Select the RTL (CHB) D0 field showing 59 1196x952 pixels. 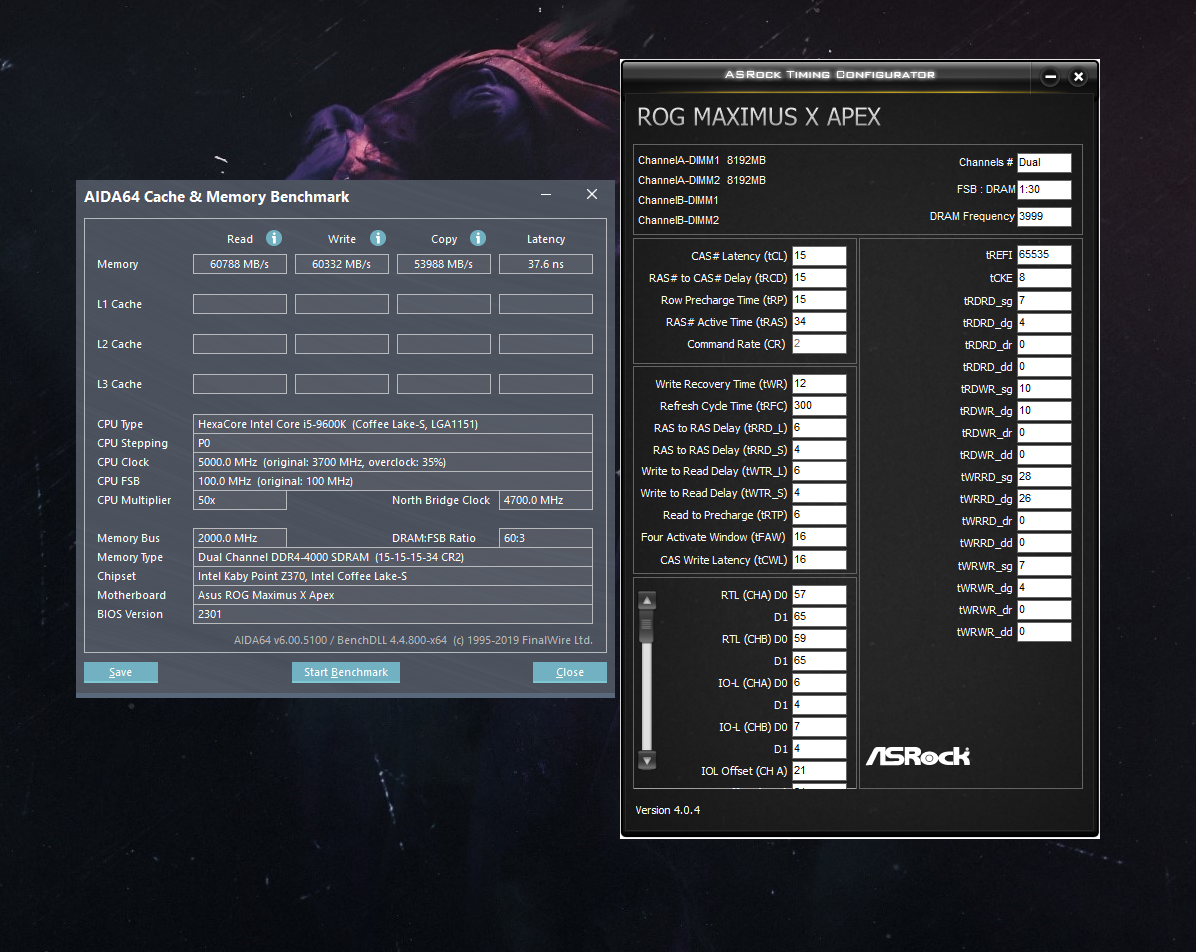[819, 638]
